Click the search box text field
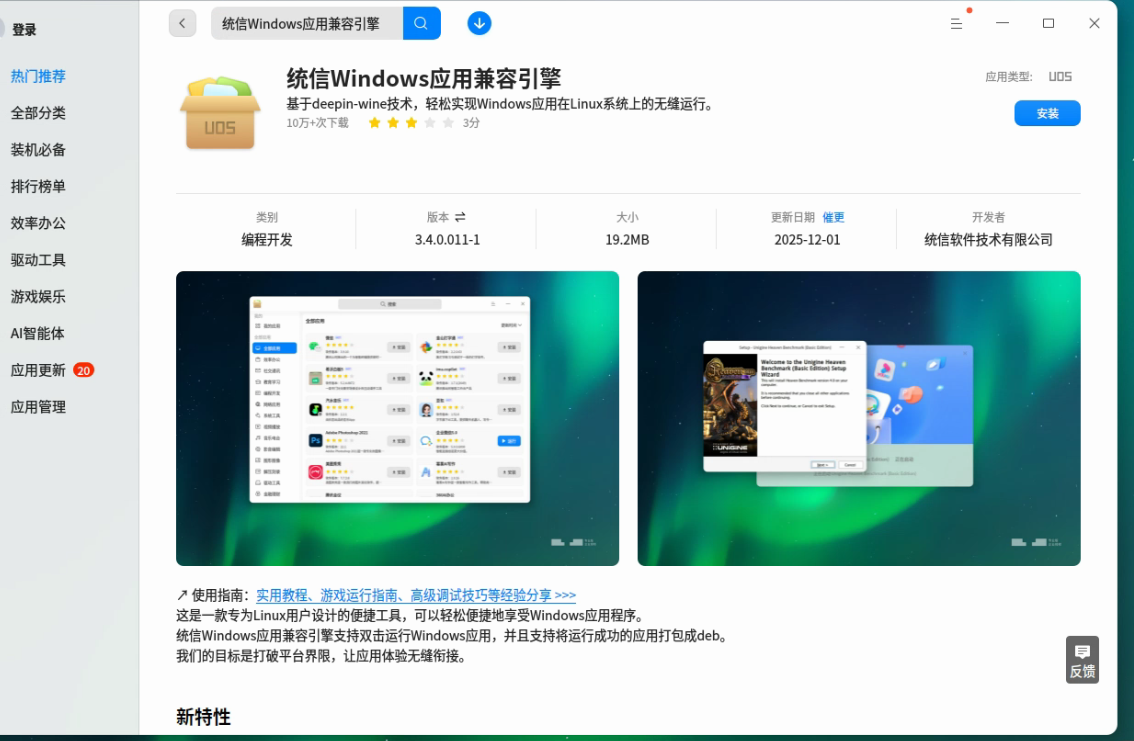 click(x=307, y=23)
